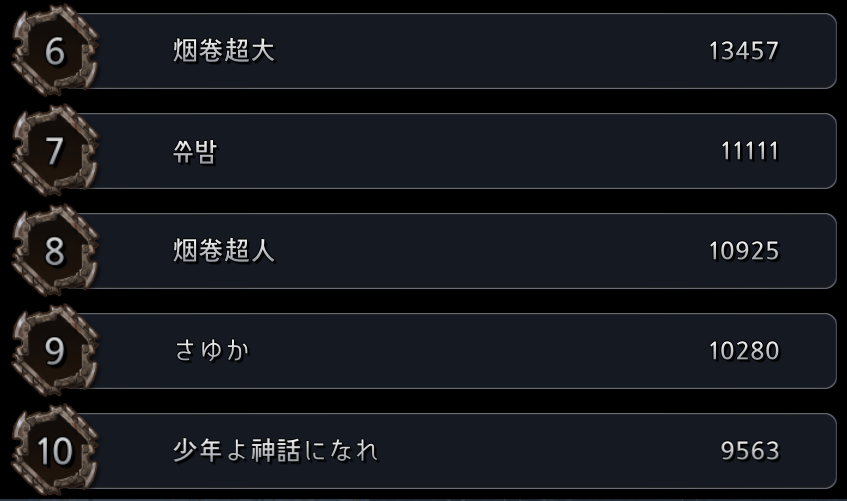The height and width of the screenshot is (501, 847).
Task: Click the rank 7 badge icon
Action: point(55,150)
